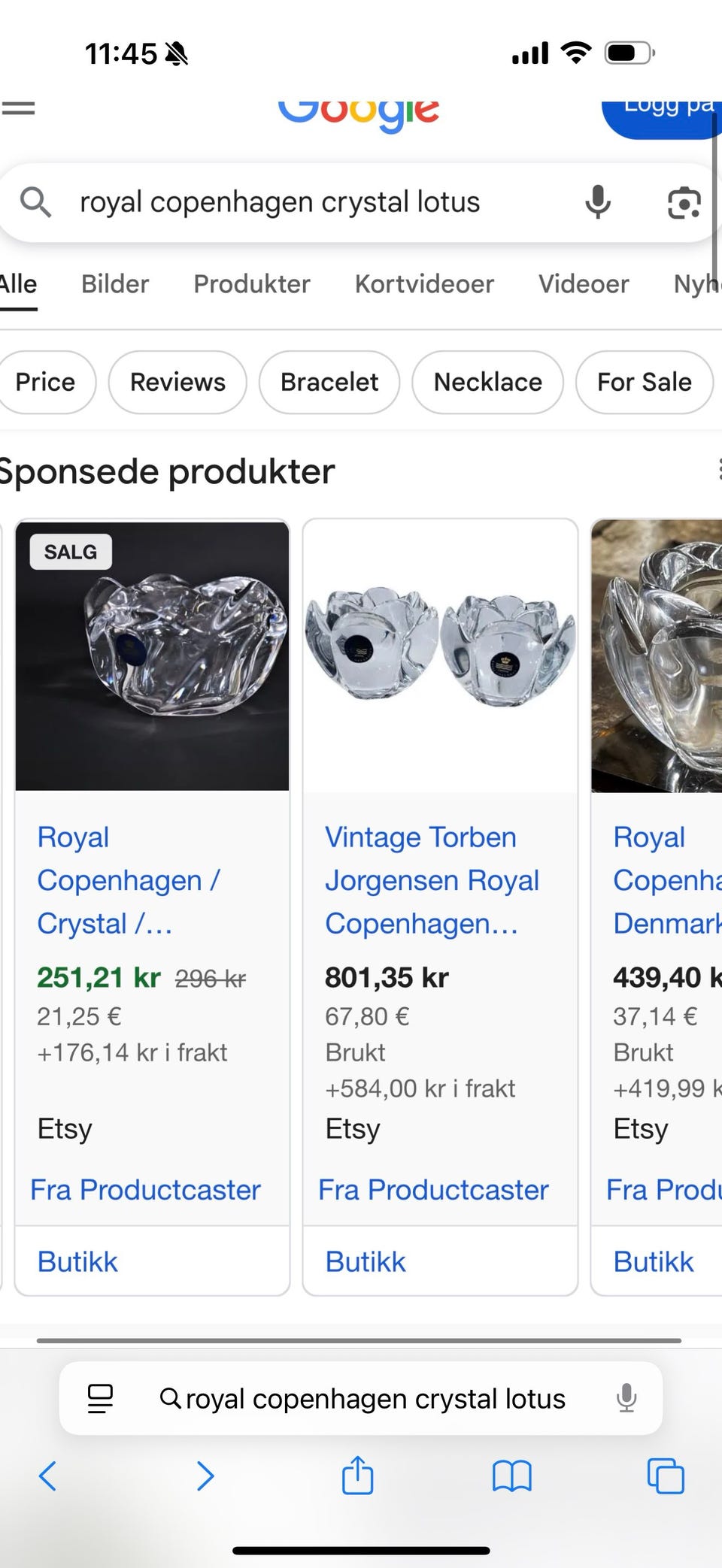Image resolution: width=722 pixels, height=1568 pixels.
Task: Tap the voice search microphone in Google search box
Action: point(598,202)
